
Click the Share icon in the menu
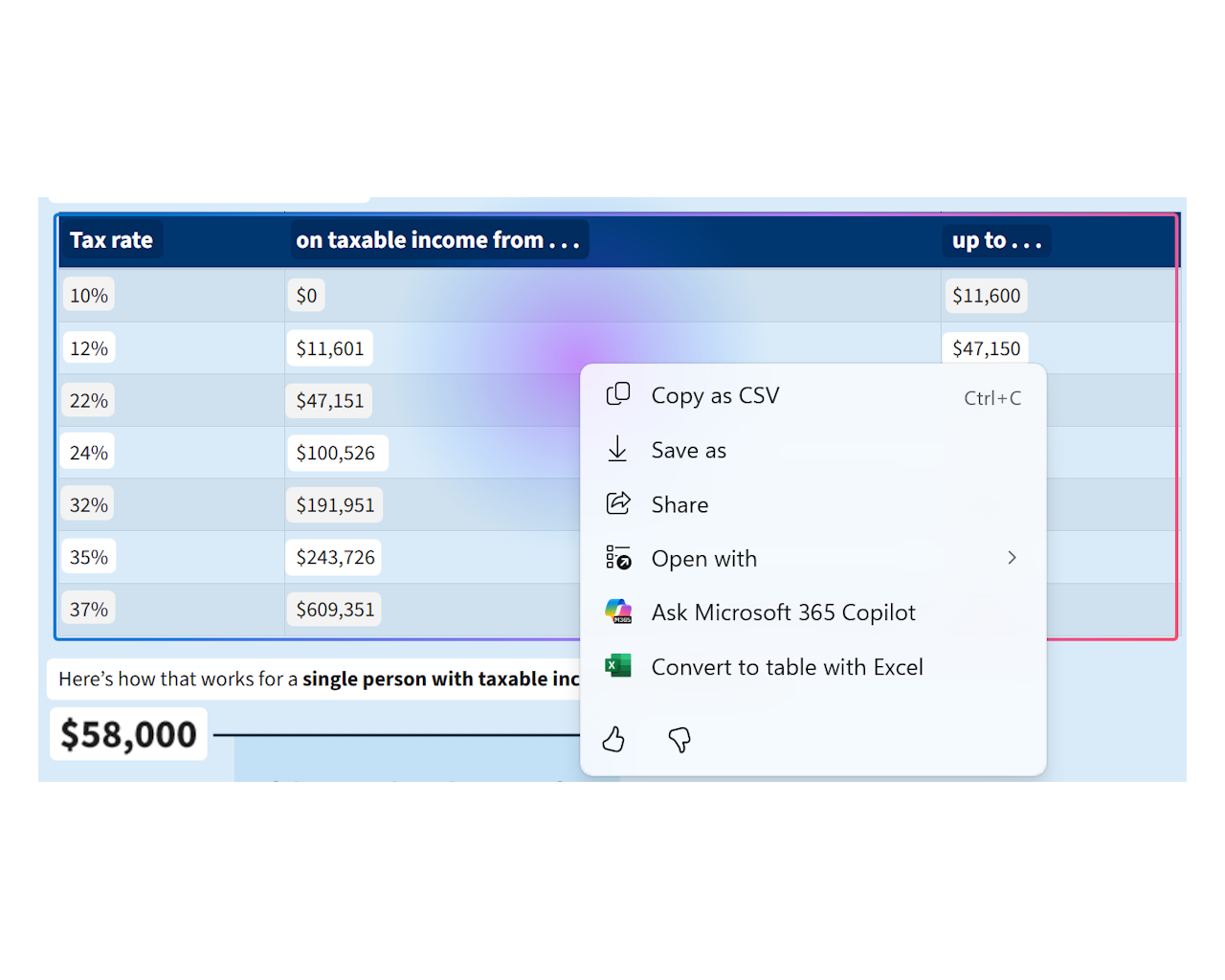(618, 503)
